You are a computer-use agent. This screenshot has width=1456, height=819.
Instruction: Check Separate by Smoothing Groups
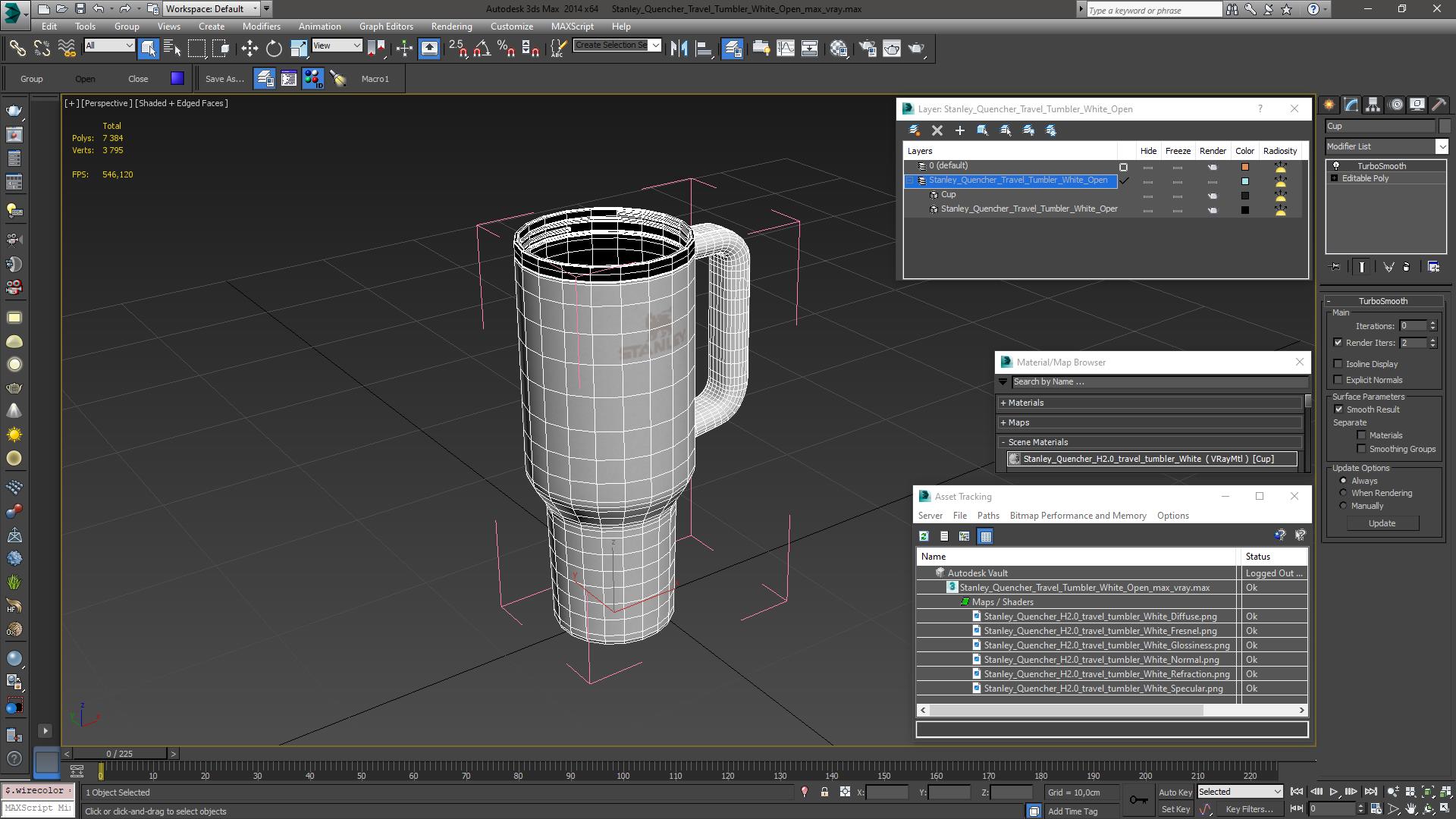1362,449
